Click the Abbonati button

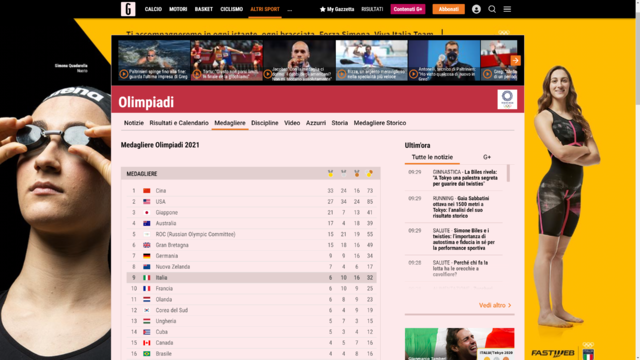click(449, 9)
